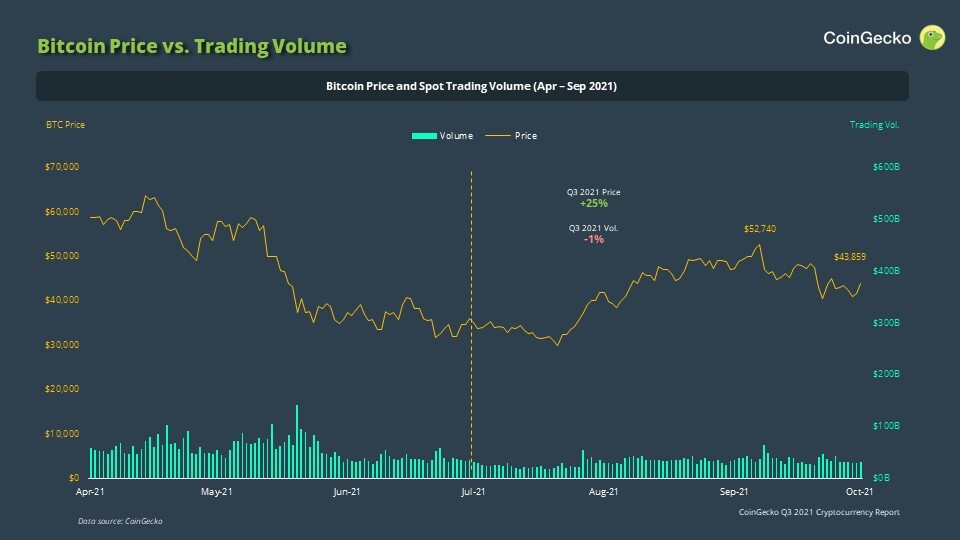
Task: Select the Price legend label
Action: coord(526,136)
